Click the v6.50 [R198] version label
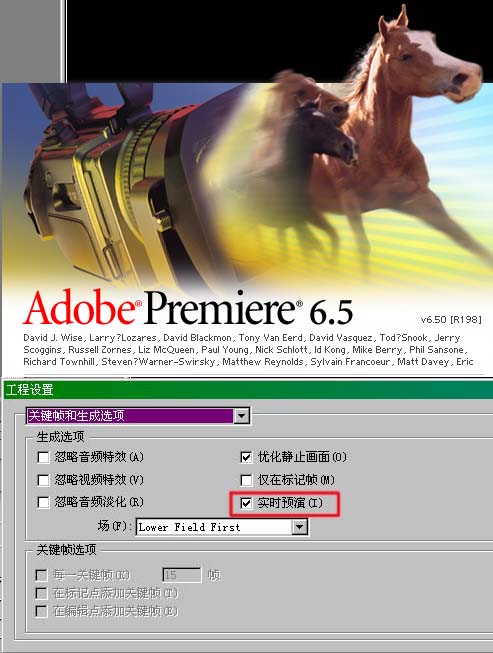 [x=451, y=319]
